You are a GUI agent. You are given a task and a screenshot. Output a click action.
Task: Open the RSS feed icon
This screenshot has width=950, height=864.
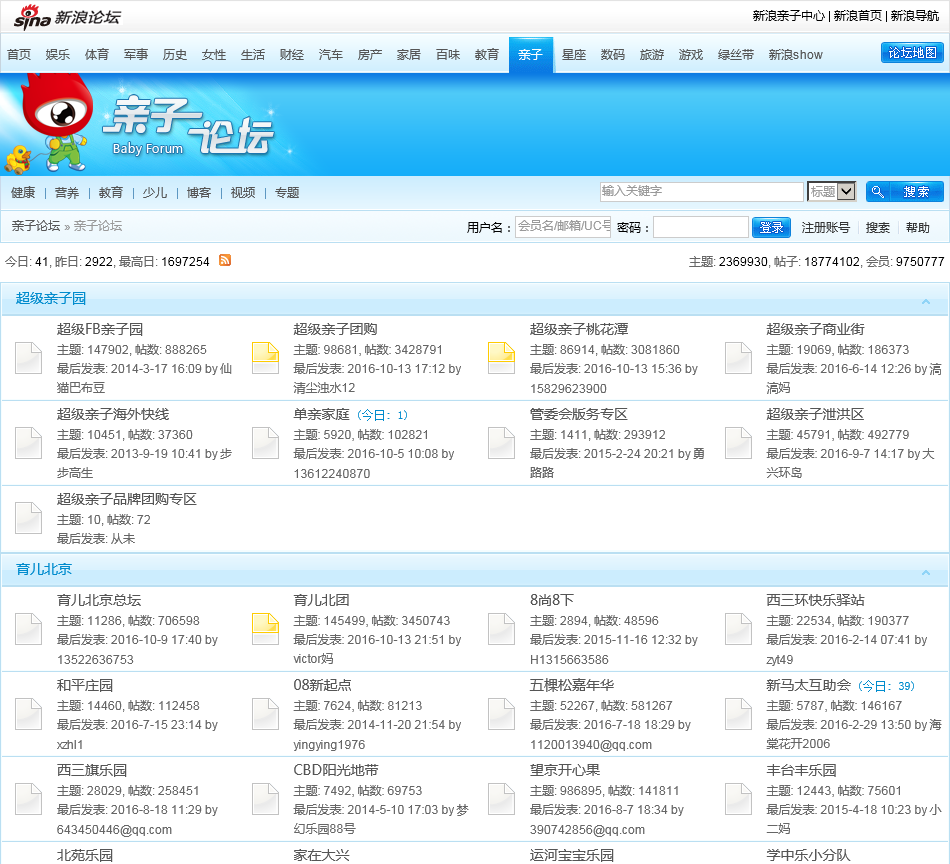[225, 261]
